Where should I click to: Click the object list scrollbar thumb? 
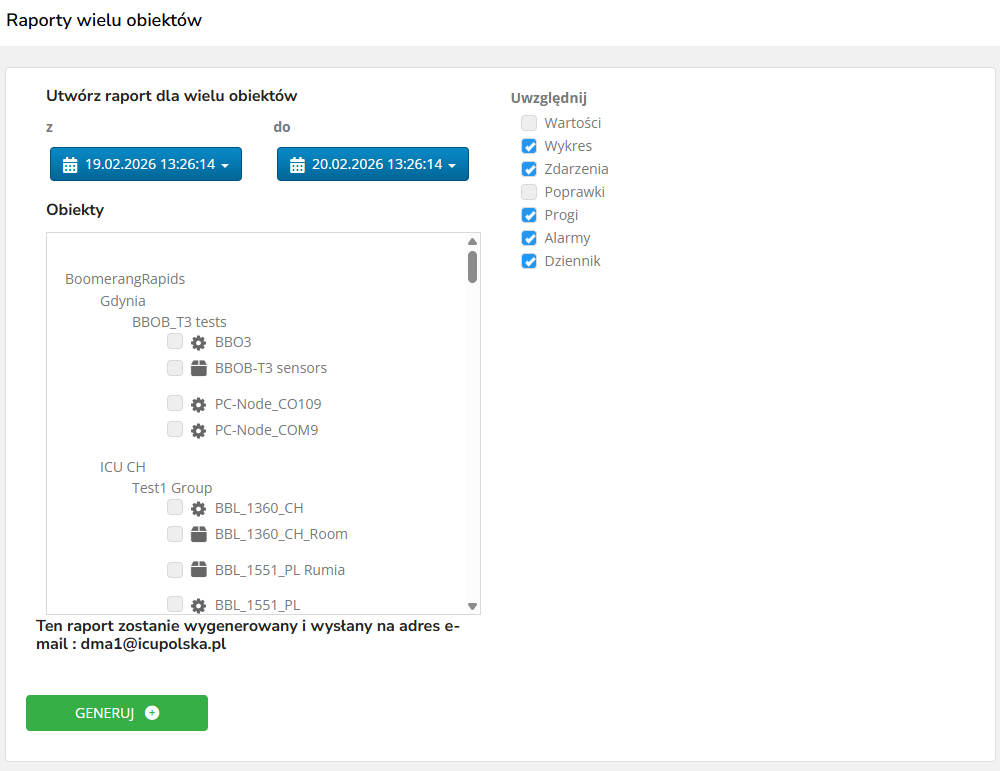(472, 266)
